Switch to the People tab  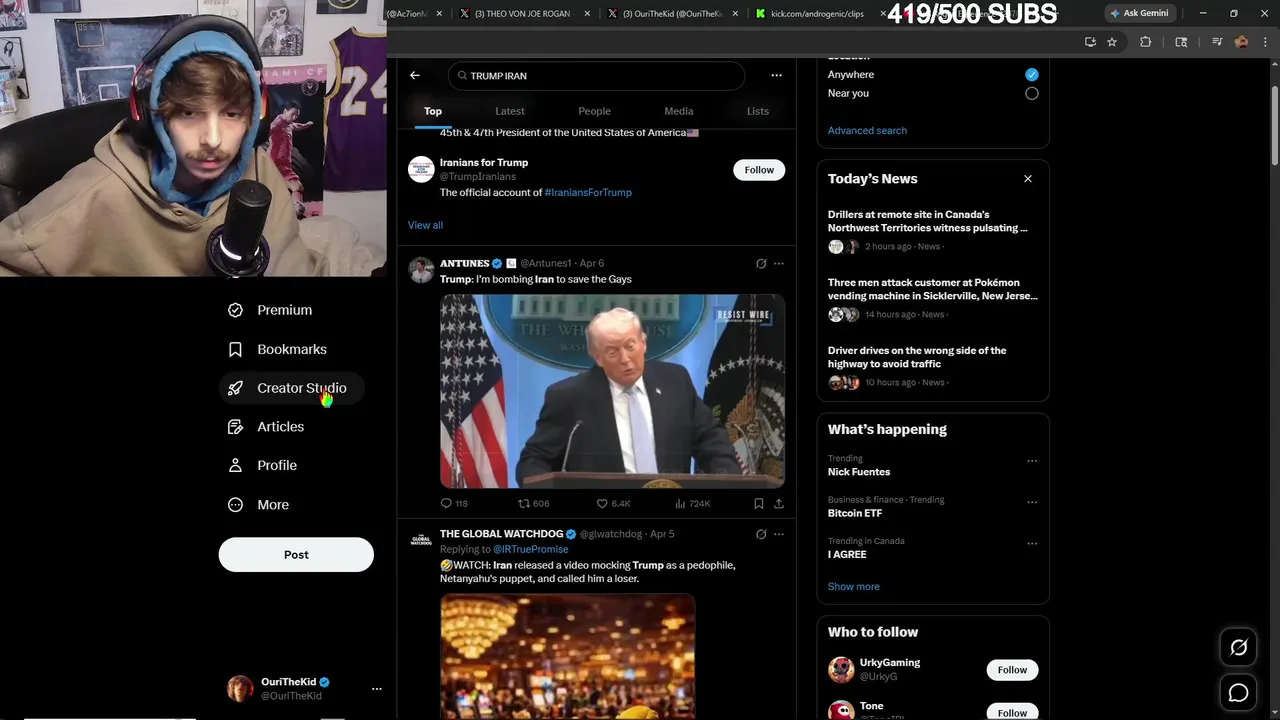tap(594, 111)
